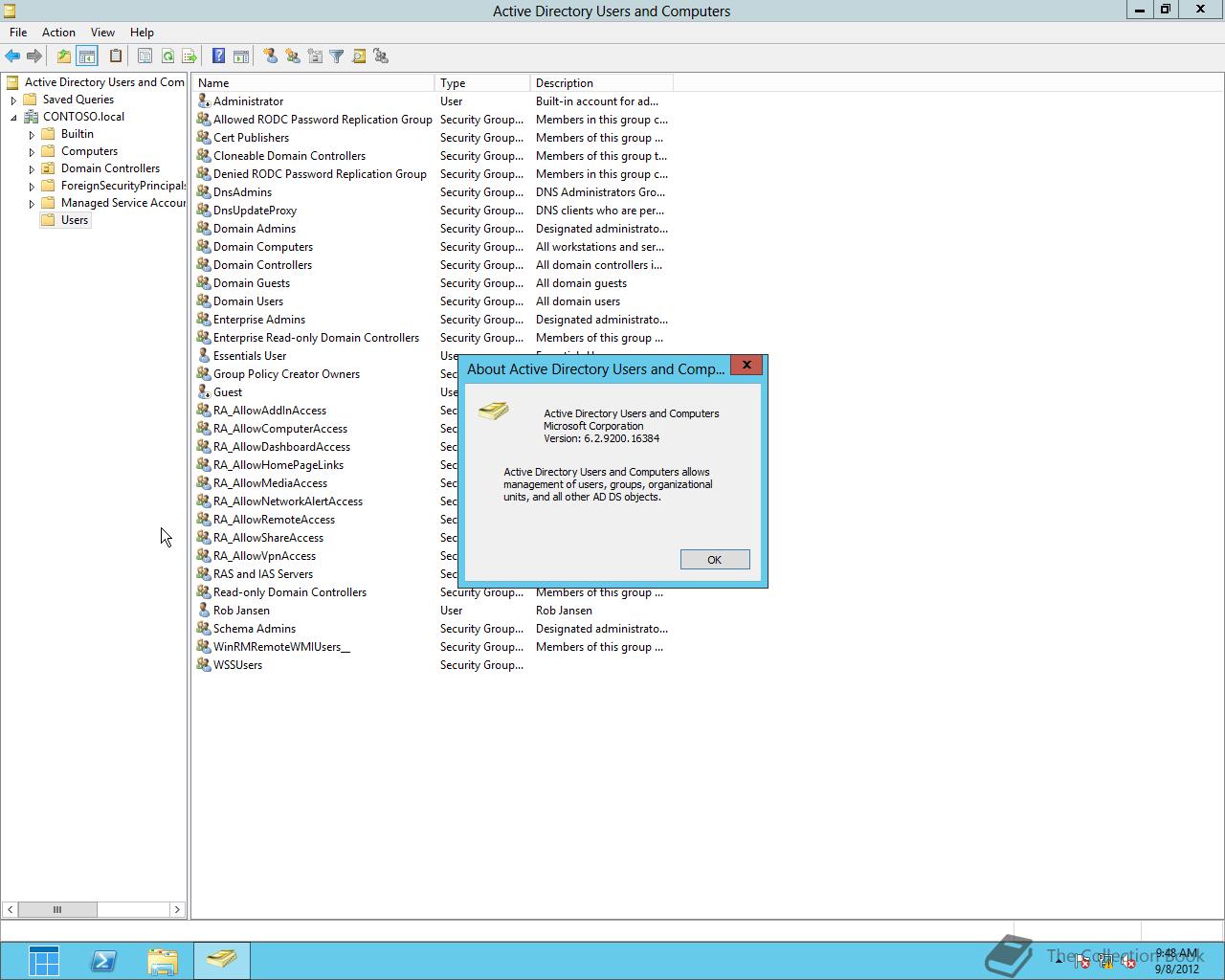The height and width of the screenshot is (980, 1225).
Task: Click the Export List toolbar icon
Action: pyautogui.click(x=189, y=56)
